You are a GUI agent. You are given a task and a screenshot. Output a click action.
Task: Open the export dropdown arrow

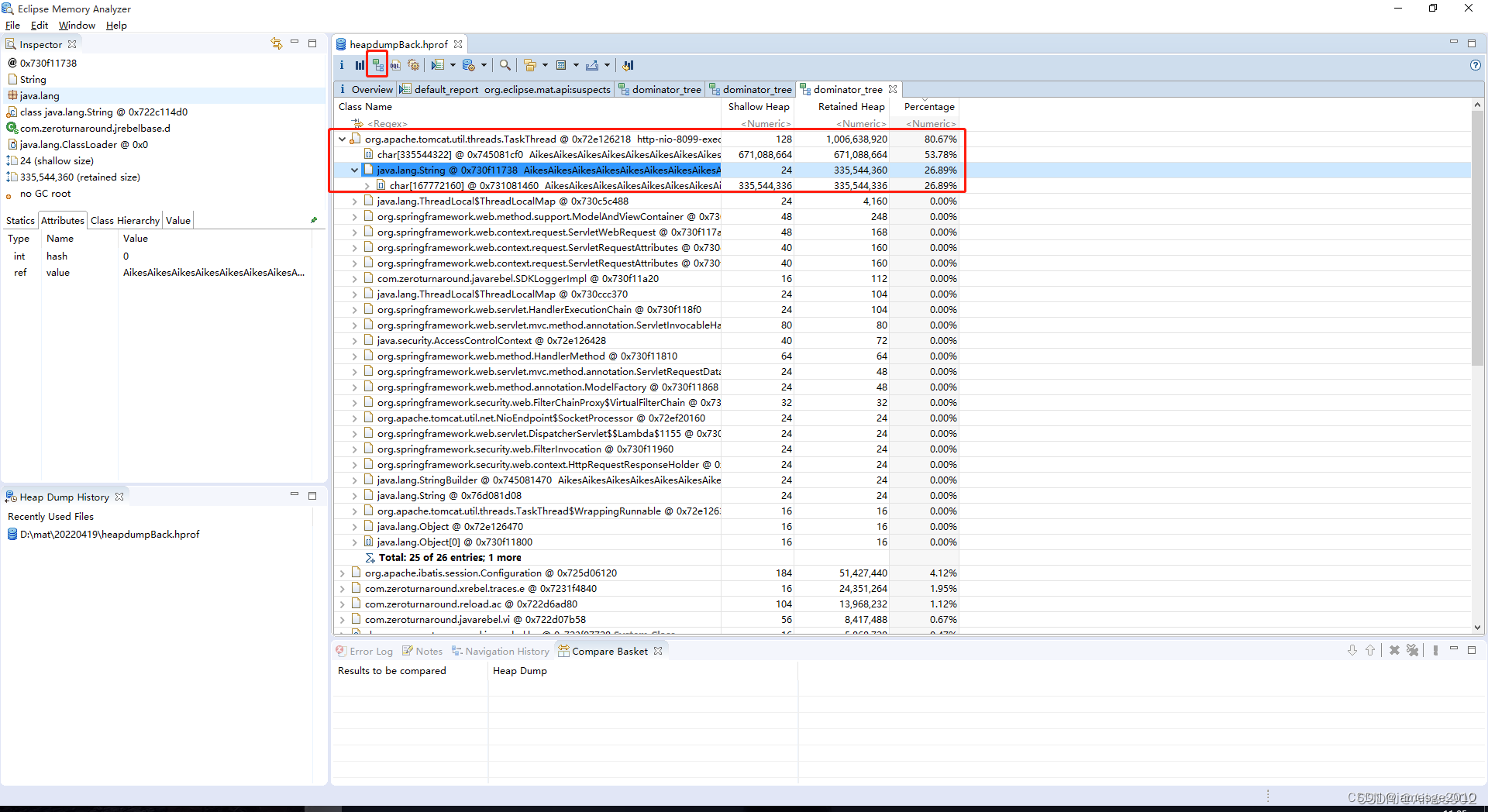[607, 65]
